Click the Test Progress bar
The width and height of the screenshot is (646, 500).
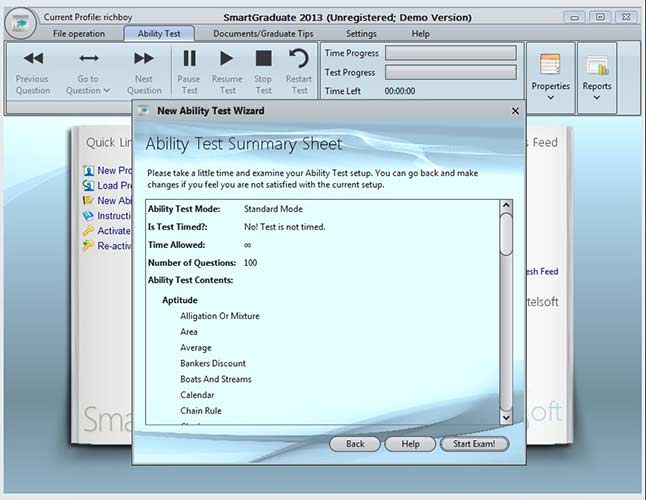451,72
